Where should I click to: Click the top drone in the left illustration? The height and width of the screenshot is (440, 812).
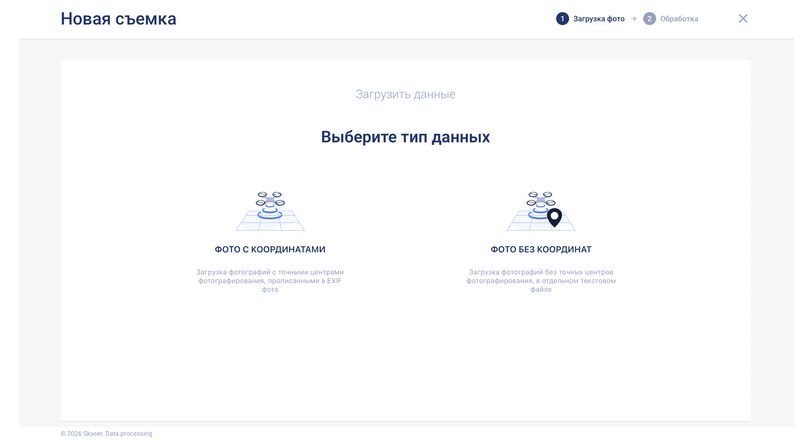[x=270, y=195]
